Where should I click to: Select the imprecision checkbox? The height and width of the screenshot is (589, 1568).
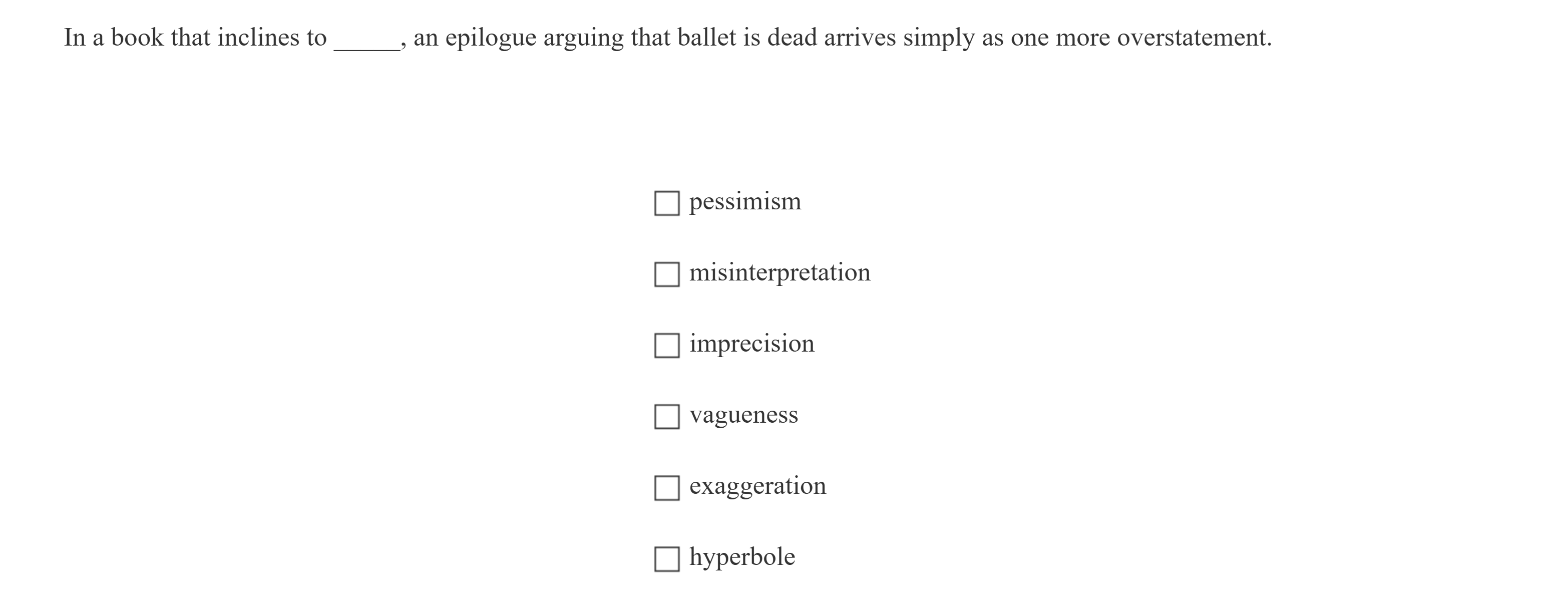(666, 346)
